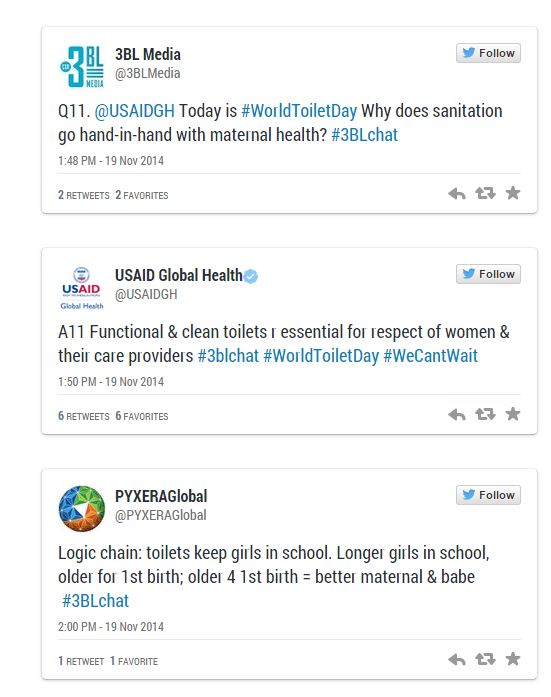This screenshot has width=551, height=697.
Task: Open #3BLchat hashtag in PYXERAGlobal tweet
Action: [95, 601]
